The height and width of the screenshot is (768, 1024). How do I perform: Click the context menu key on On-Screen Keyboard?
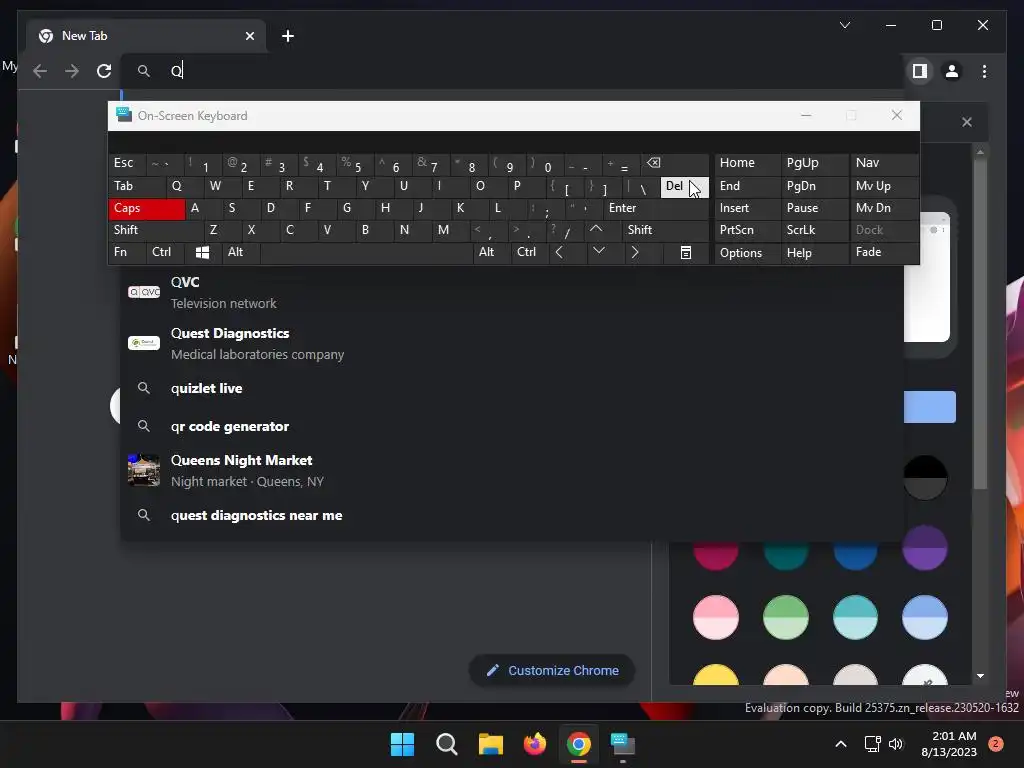tap(686, 252)
